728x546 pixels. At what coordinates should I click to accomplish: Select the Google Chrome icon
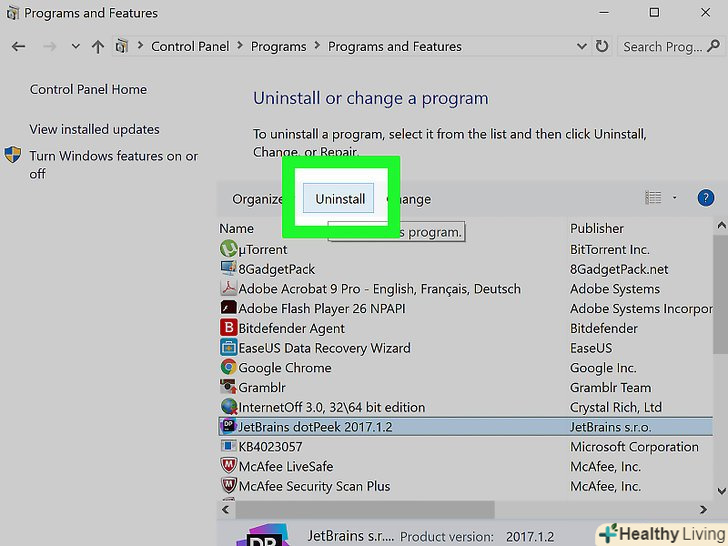(x=228, y=367)
